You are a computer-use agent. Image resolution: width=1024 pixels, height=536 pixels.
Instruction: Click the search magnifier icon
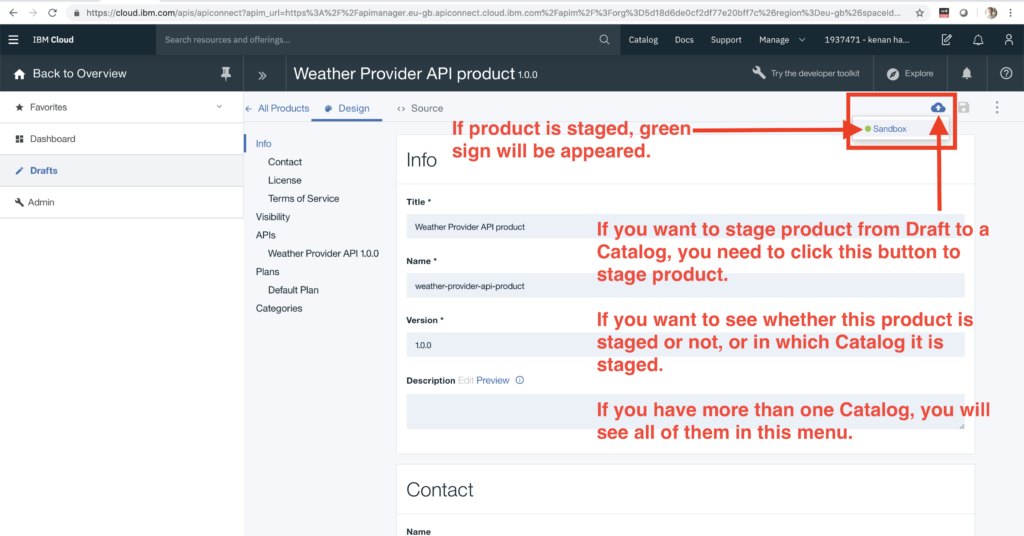604,40
